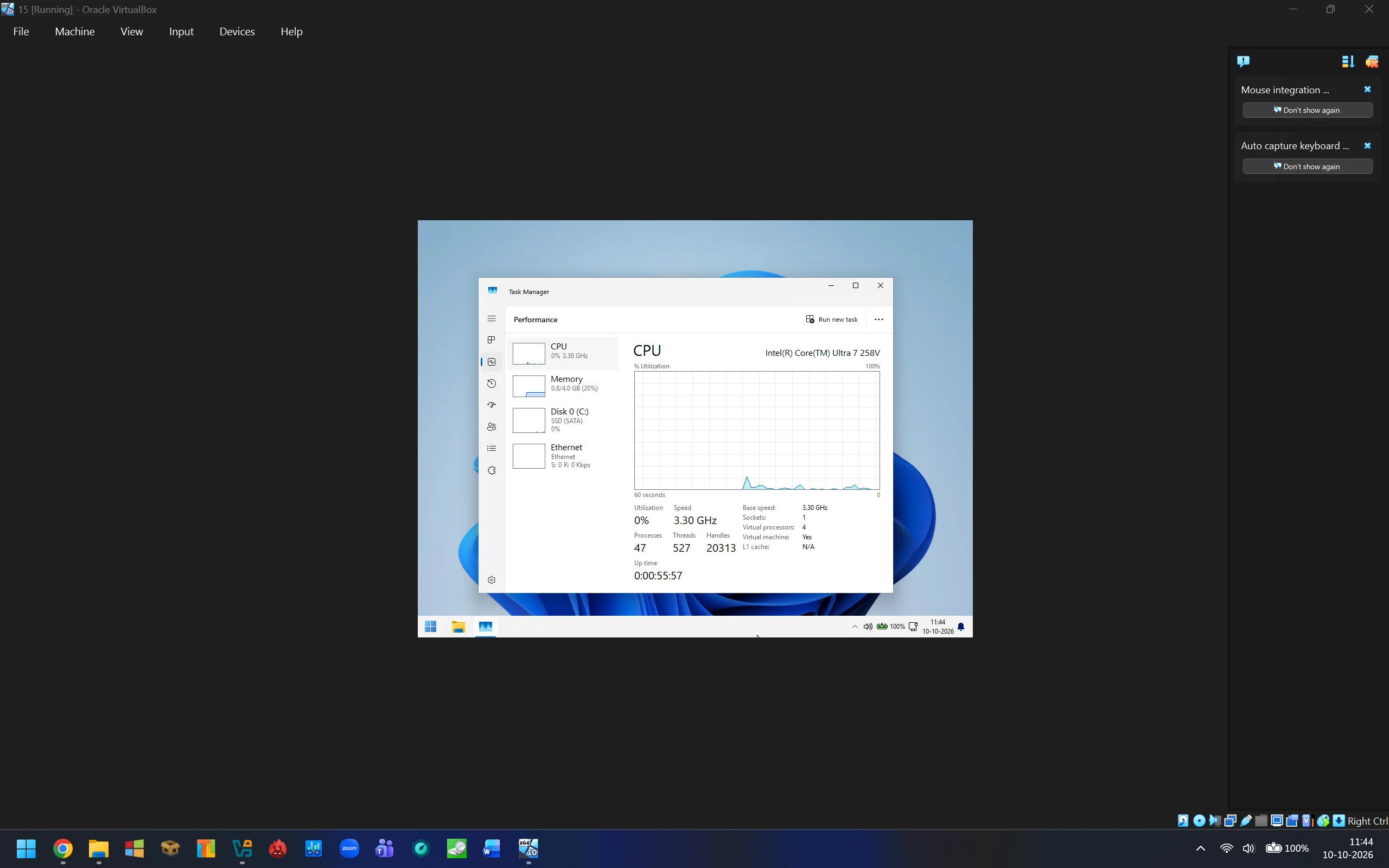Open Zoom from the host taskbar

pyautogui.click(x=349, y=848)
